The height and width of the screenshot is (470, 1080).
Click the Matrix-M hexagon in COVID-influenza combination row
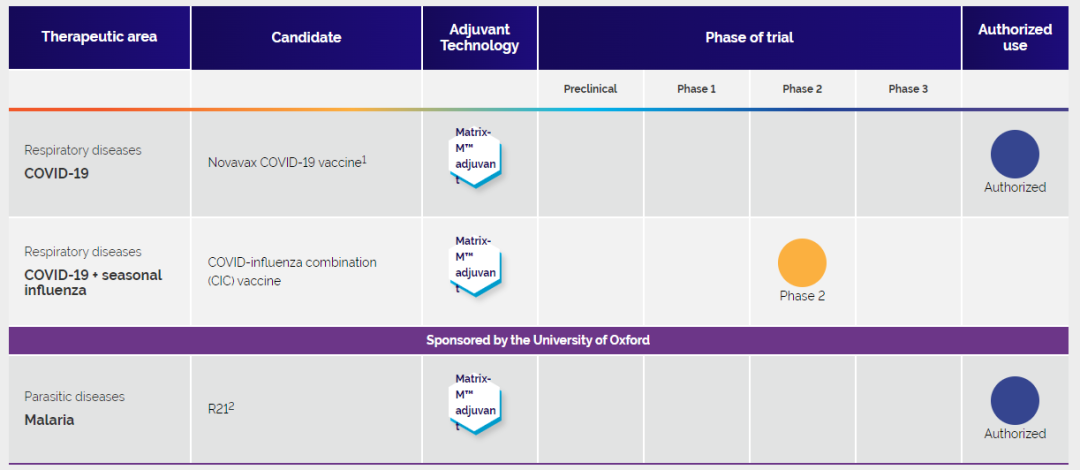[x=475, y=264]
